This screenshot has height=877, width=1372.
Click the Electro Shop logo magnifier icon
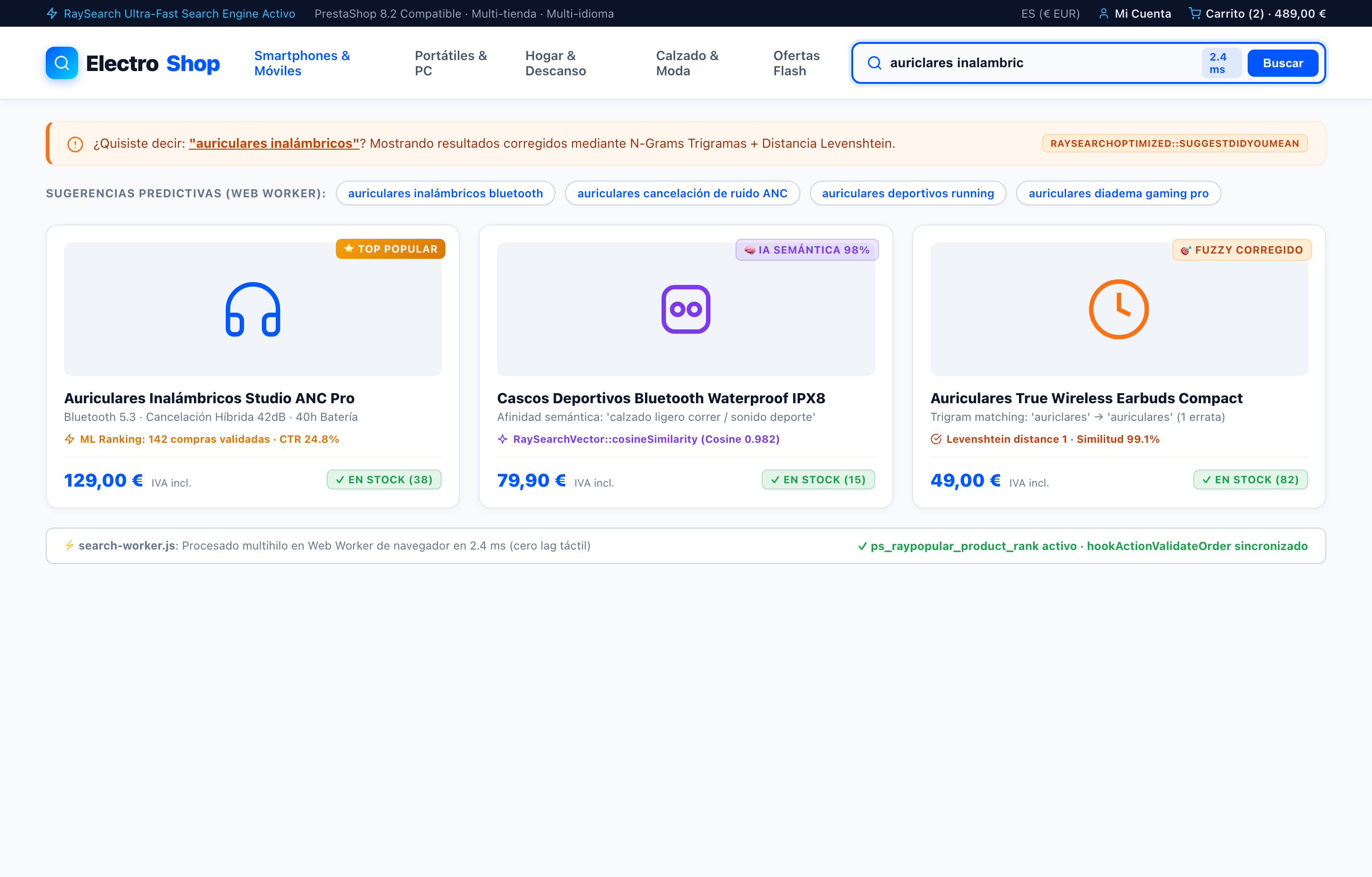click(61, 63)
